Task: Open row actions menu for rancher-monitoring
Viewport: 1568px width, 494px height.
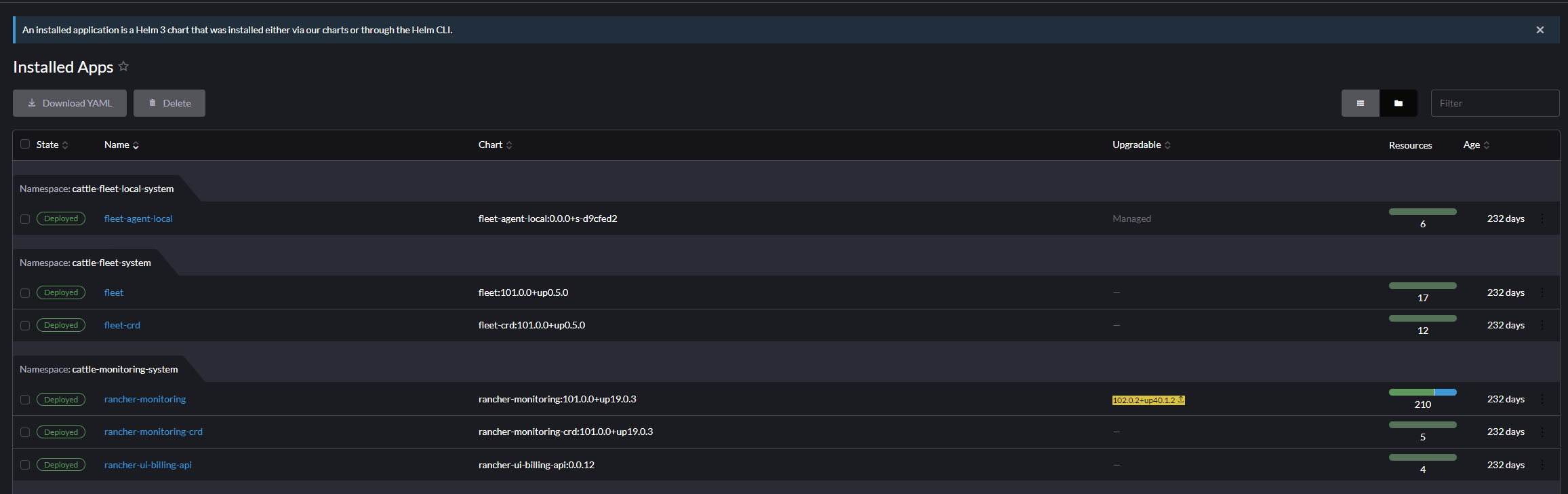Action: pos(1542,399)
